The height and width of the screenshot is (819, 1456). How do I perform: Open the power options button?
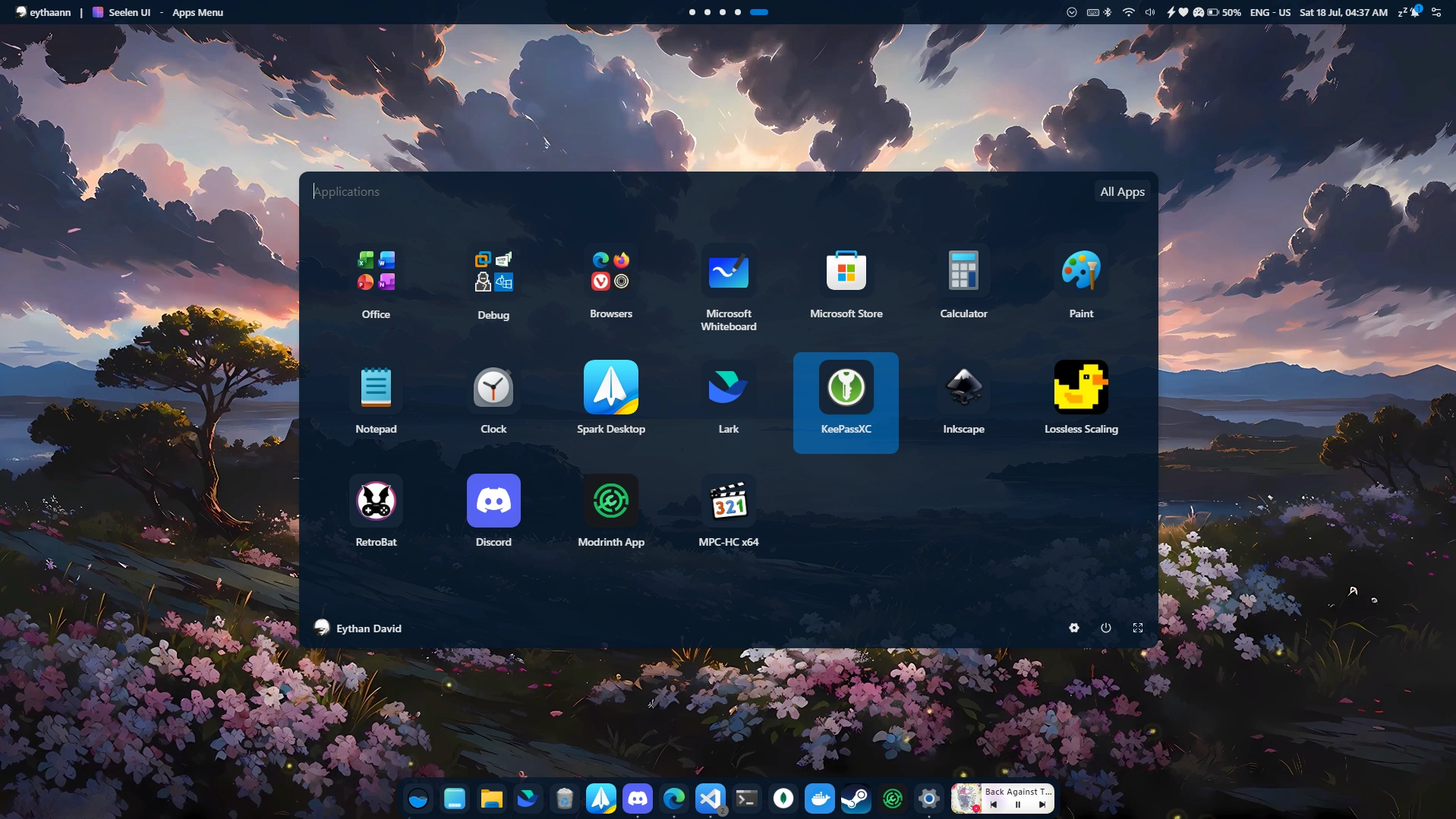point(1106,628)
